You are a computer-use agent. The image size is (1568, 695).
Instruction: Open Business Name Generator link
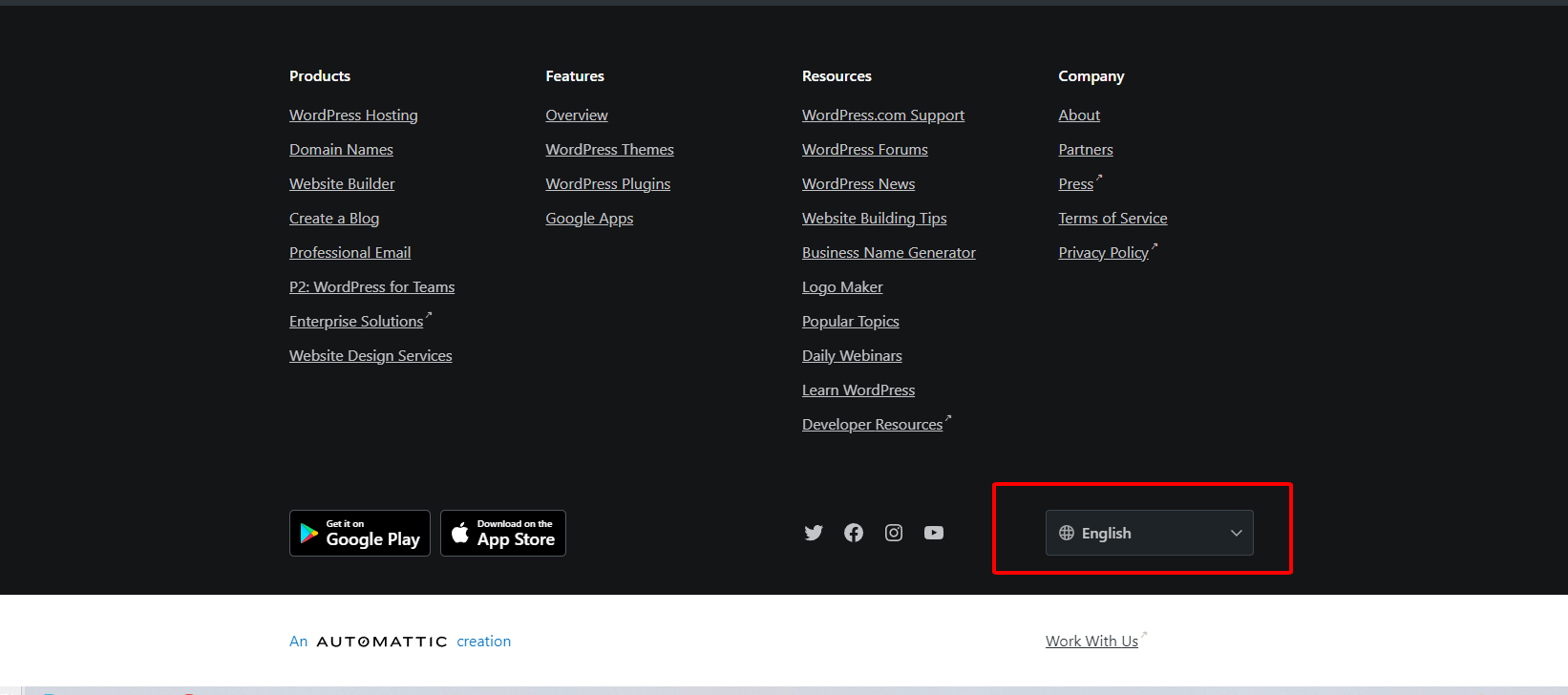click(x=889, y=253)
